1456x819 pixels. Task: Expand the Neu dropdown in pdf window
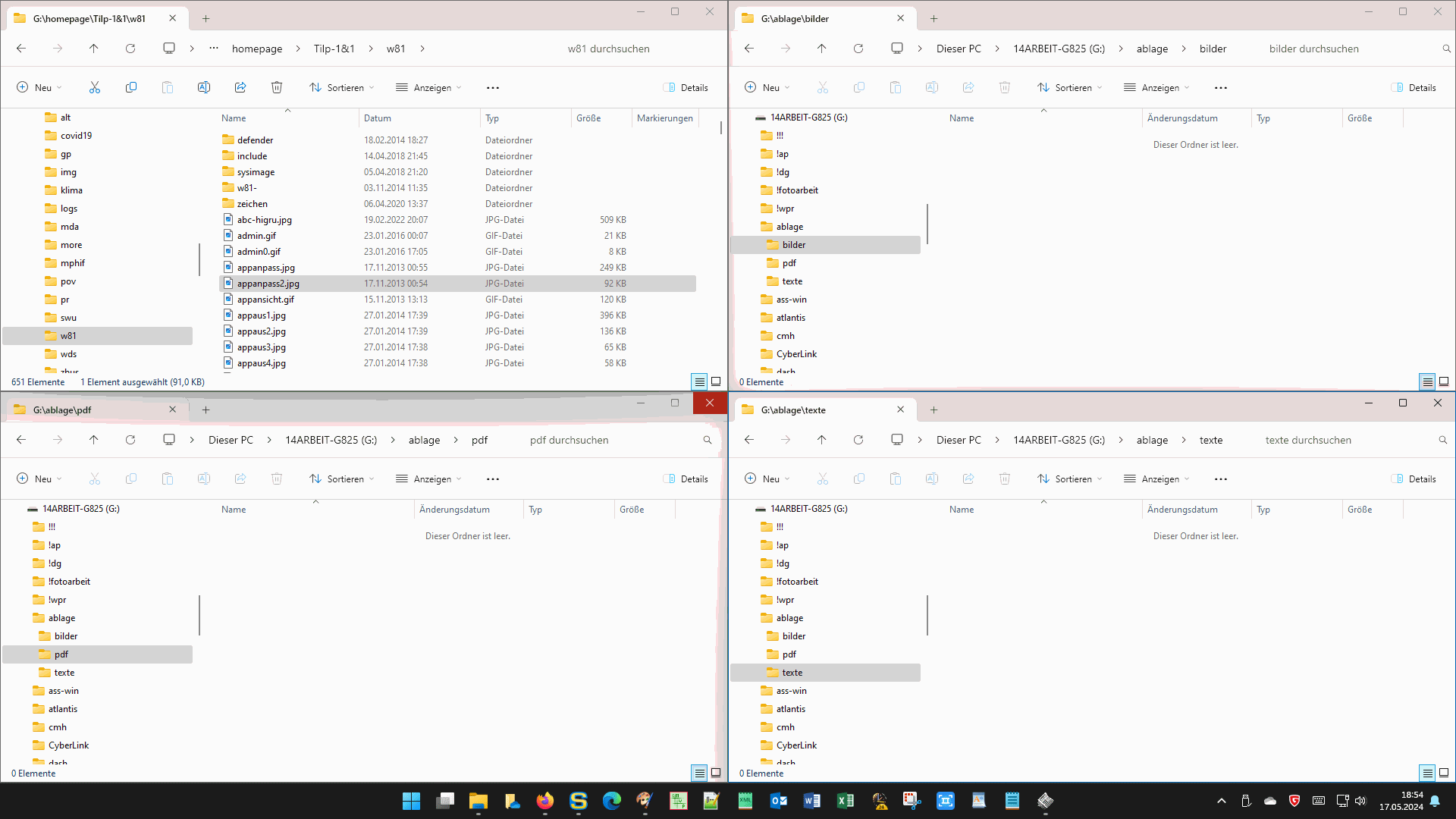click(39, 479)
